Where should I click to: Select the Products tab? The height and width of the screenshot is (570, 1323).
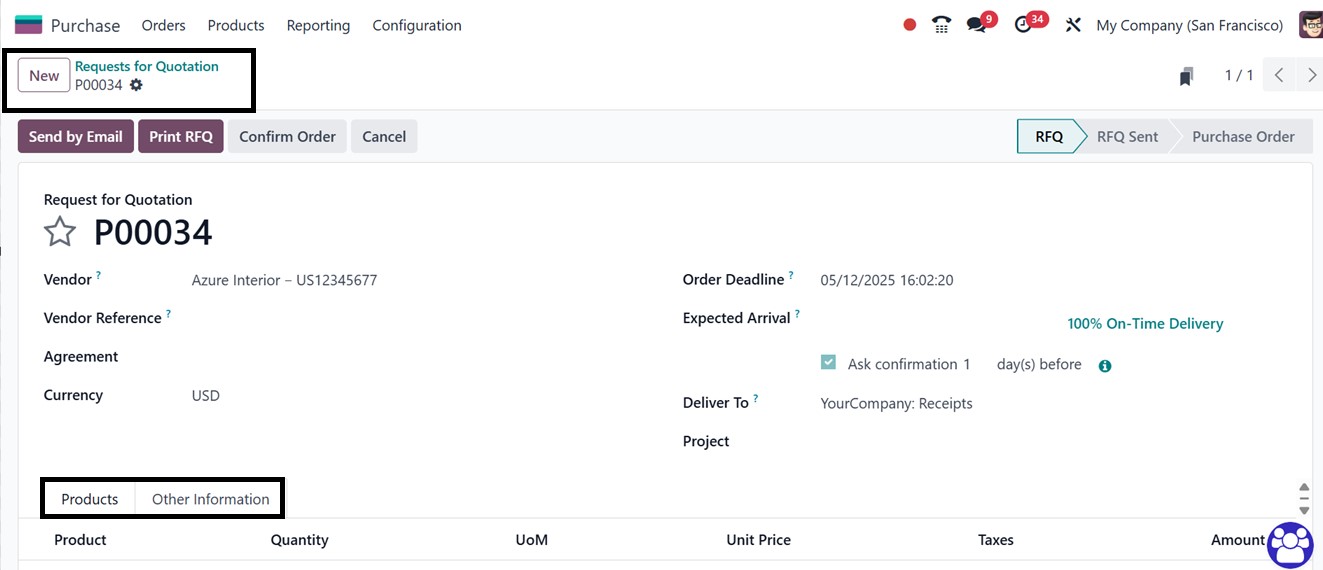pos(89,499)
